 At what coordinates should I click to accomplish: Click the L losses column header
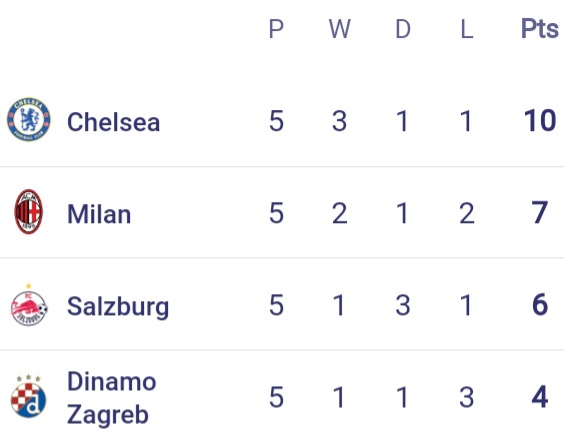point(467,29)
